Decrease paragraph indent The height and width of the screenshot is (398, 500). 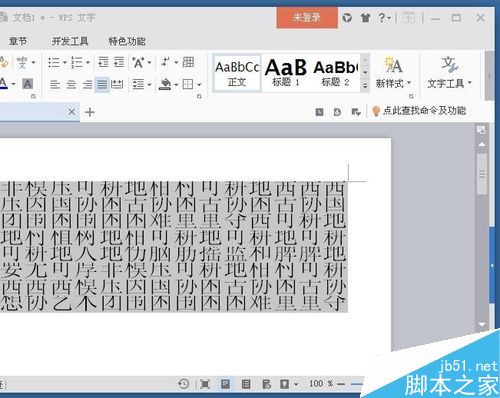click(103, 62)
